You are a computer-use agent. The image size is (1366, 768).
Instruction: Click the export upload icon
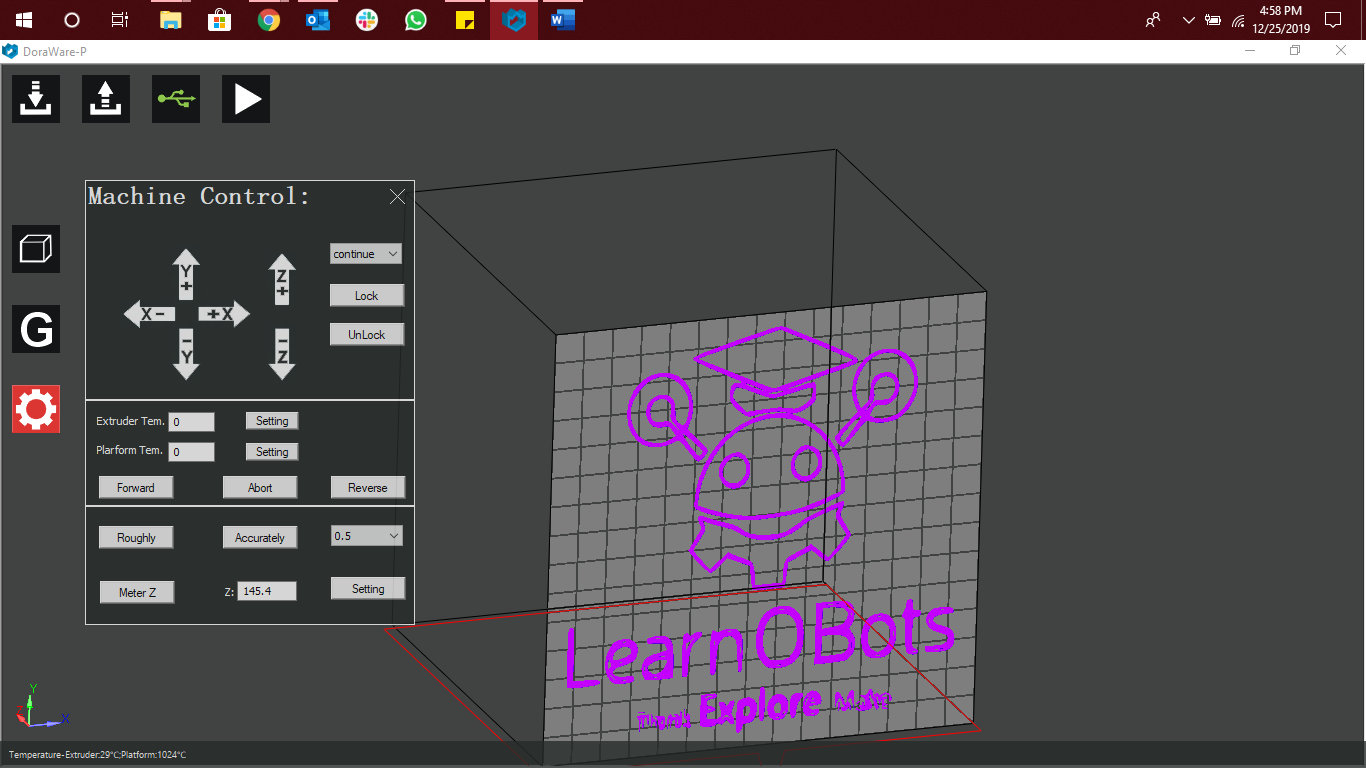106,99
